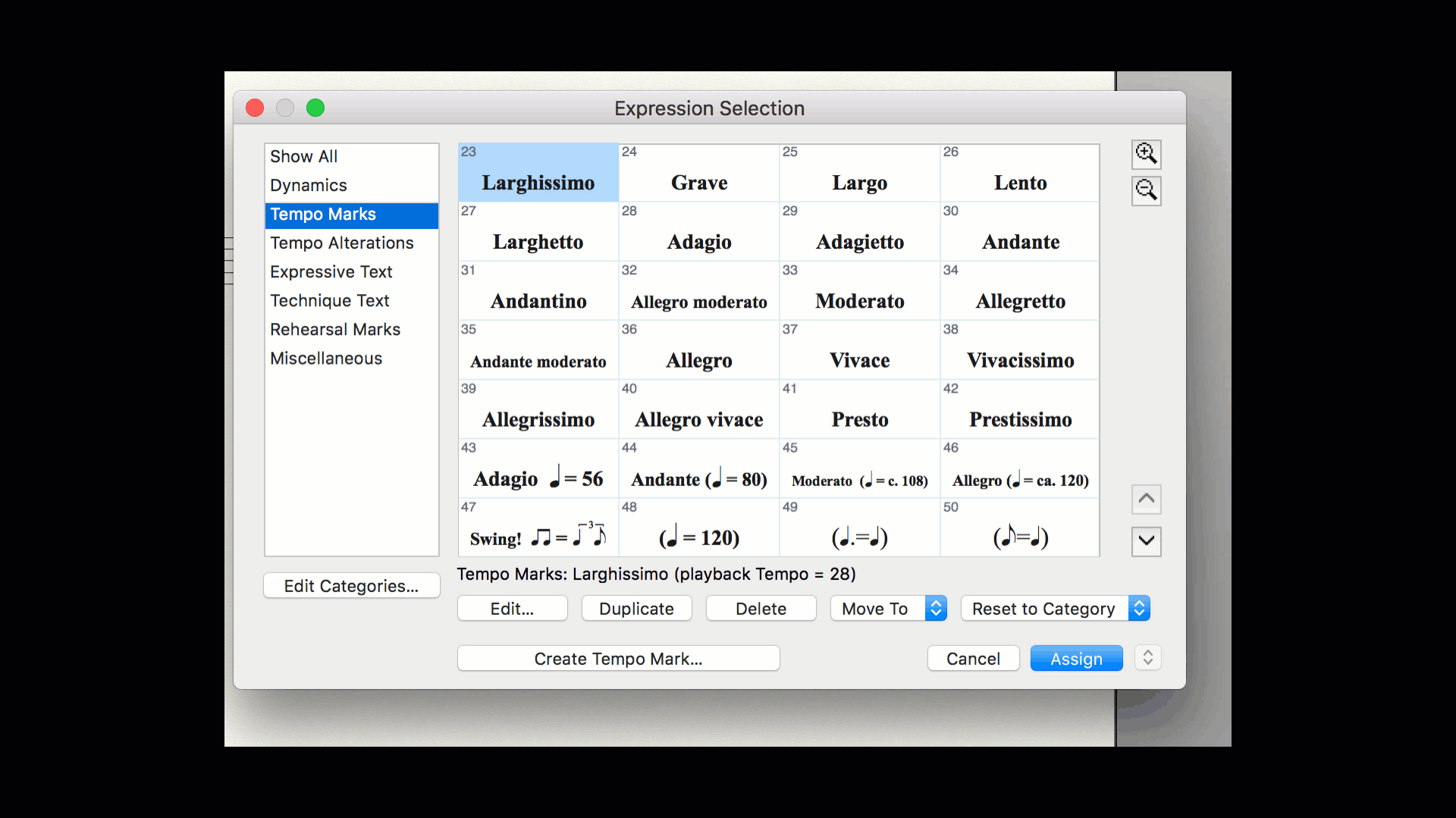This screenshot has width=1456, height=818.
Task: Select the Swing! eighth notes expression
Action: (538, 527)
